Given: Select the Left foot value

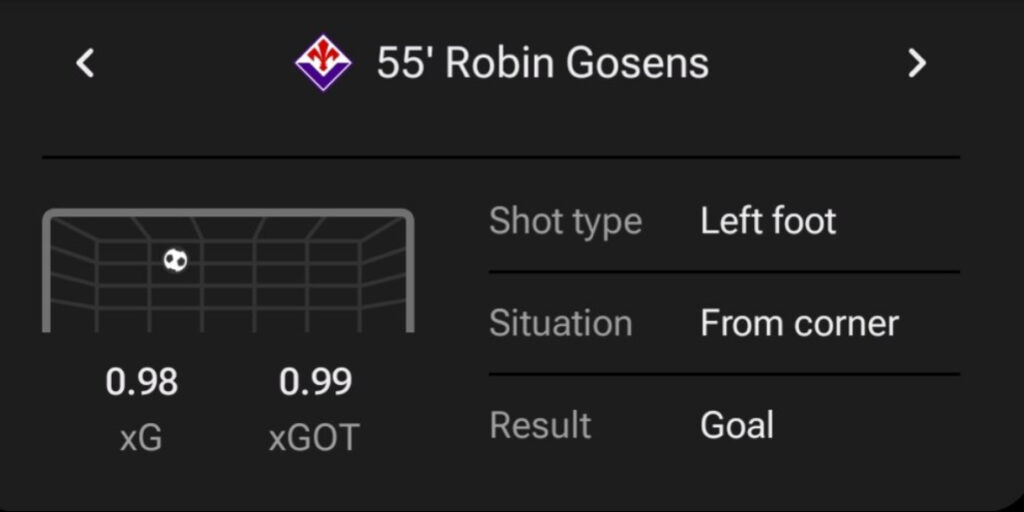Looking at the screenshot, I should (x=768, y=221).
